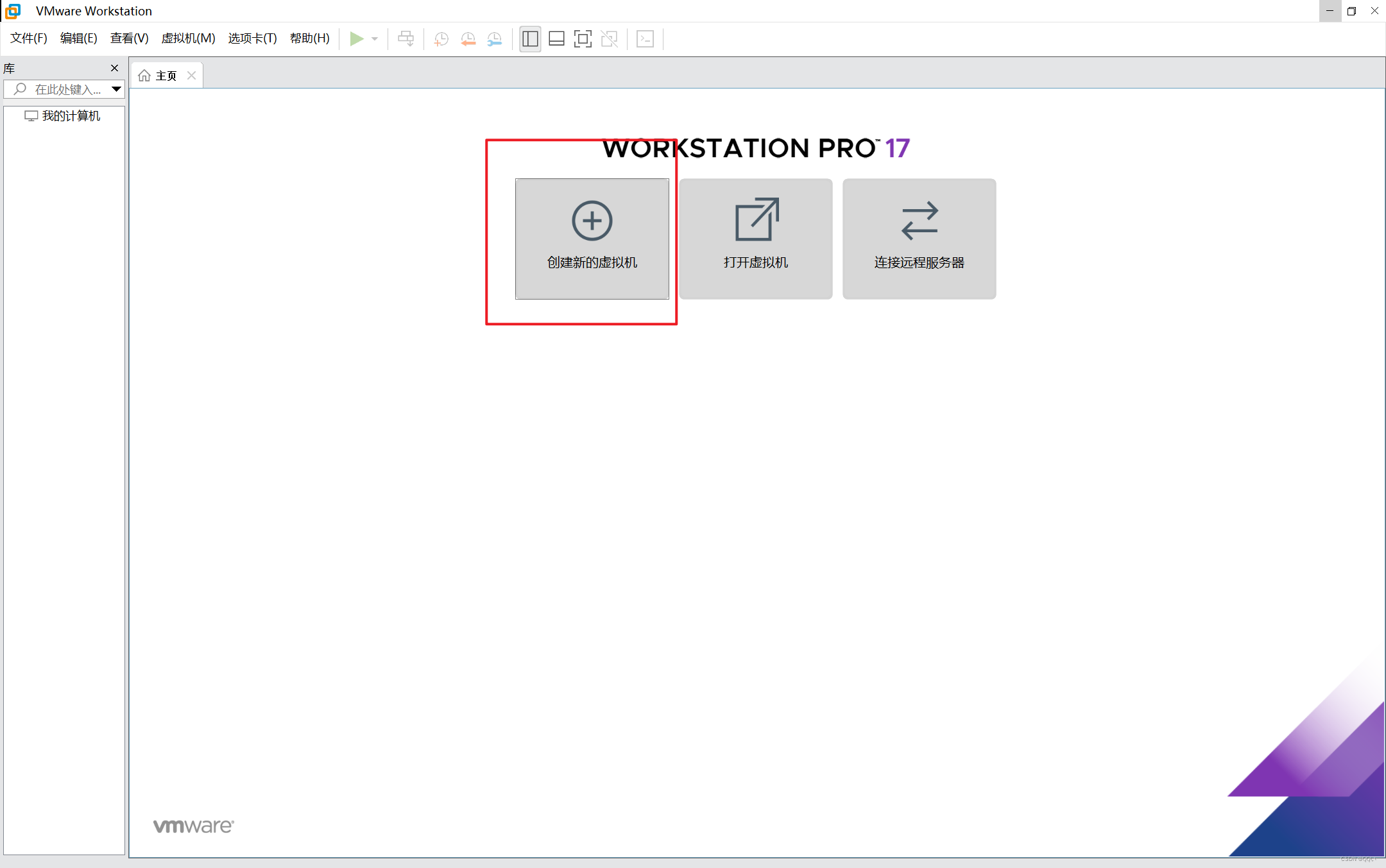
Task: Close the VMware Workstation window
Action: 1374,11
